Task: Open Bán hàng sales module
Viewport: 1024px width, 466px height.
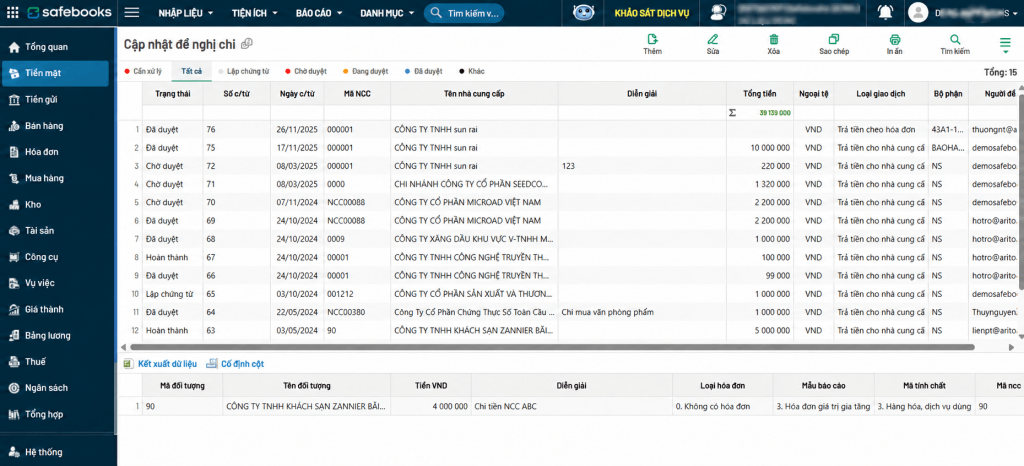Action: pos(55,126)
